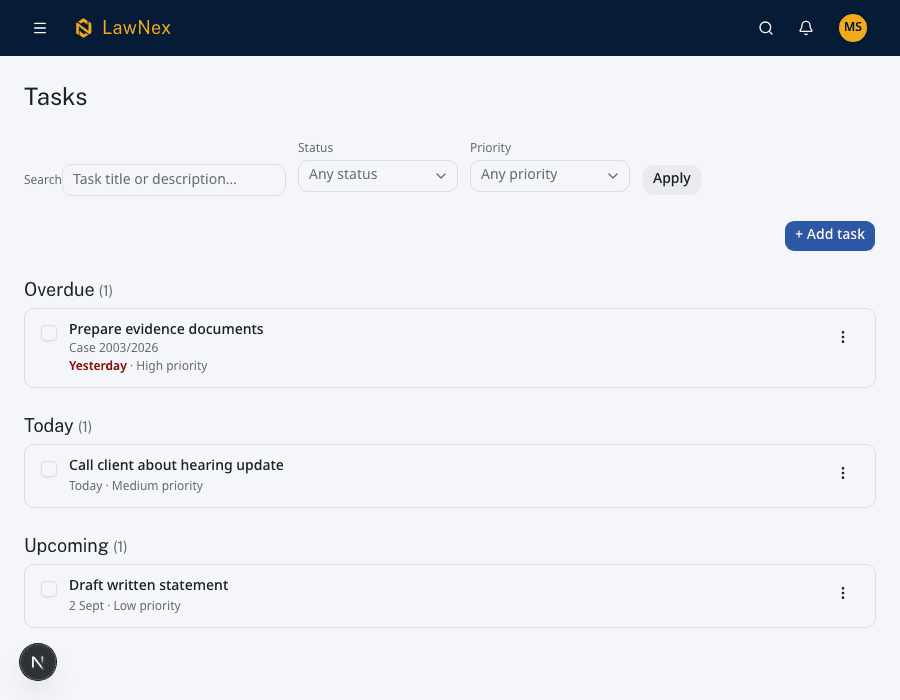Image resolution: width=900 pixels, height=700 pixels.
Task: Click the Priority filter label
Action: 490,147
